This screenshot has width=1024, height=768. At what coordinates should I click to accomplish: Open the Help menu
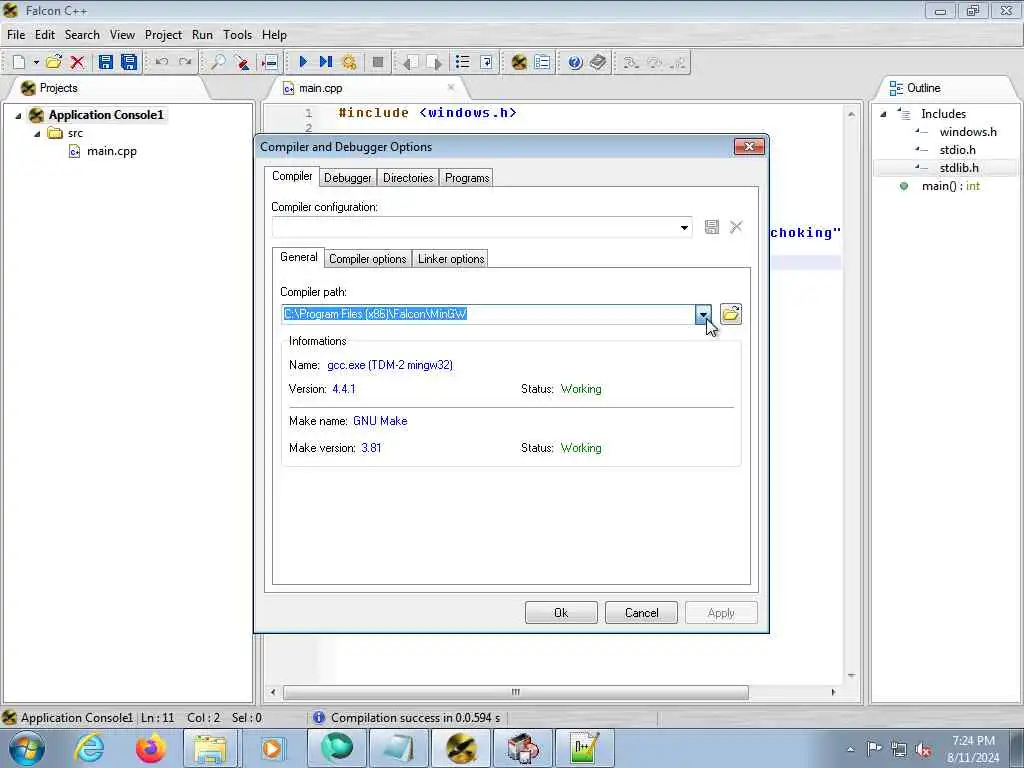tap(274, 35)
